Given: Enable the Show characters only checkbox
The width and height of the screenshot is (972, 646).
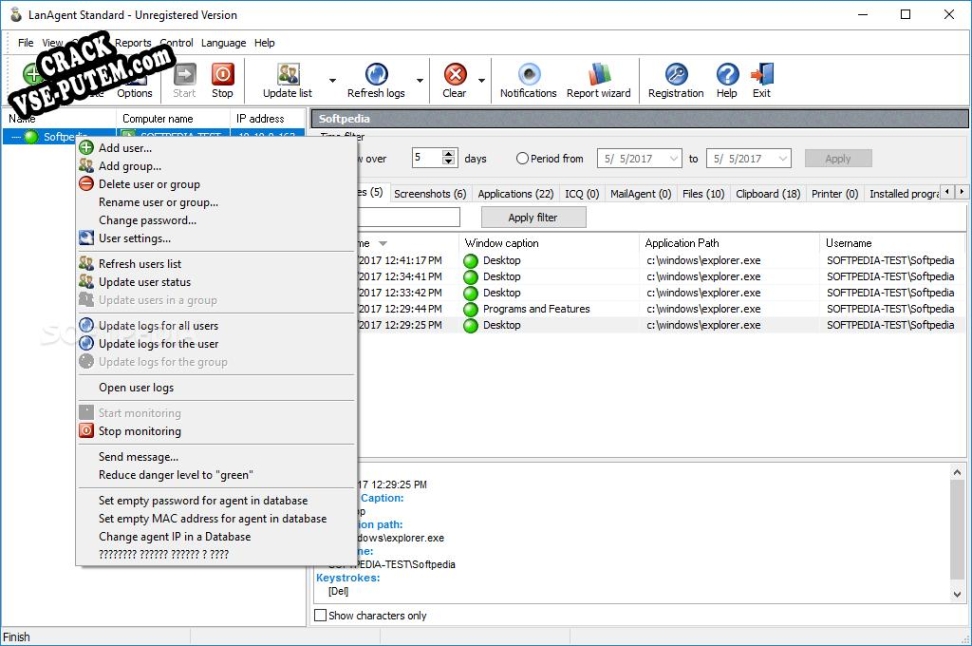Looking at the screenshot, I should pyautogui.click(x=320, y=616).
